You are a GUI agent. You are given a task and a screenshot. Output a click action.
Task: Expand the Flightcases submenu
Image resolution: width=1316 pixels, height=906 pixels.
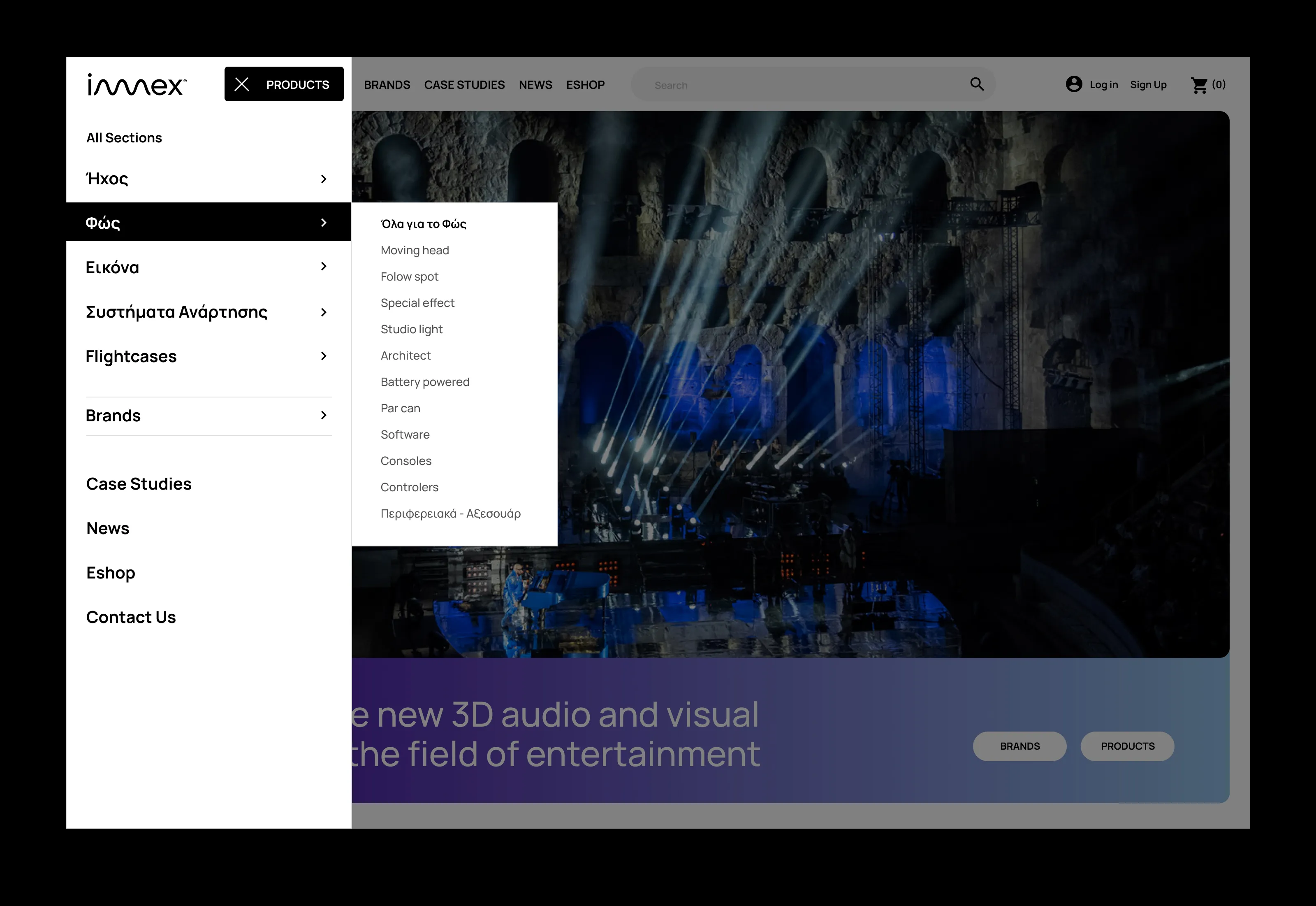324,356
